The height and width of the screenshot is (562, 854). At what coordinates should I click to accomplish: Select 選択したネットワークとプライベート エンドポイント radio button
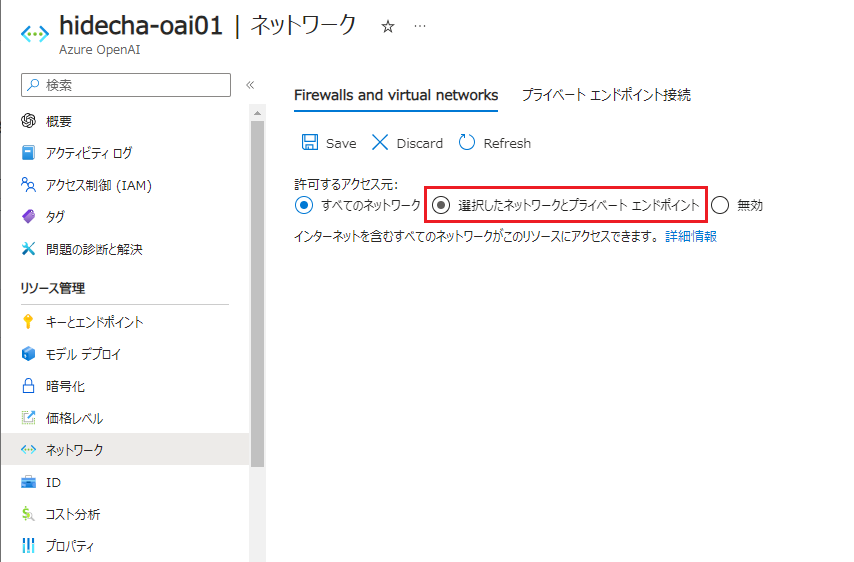click(x=441, y=205)
